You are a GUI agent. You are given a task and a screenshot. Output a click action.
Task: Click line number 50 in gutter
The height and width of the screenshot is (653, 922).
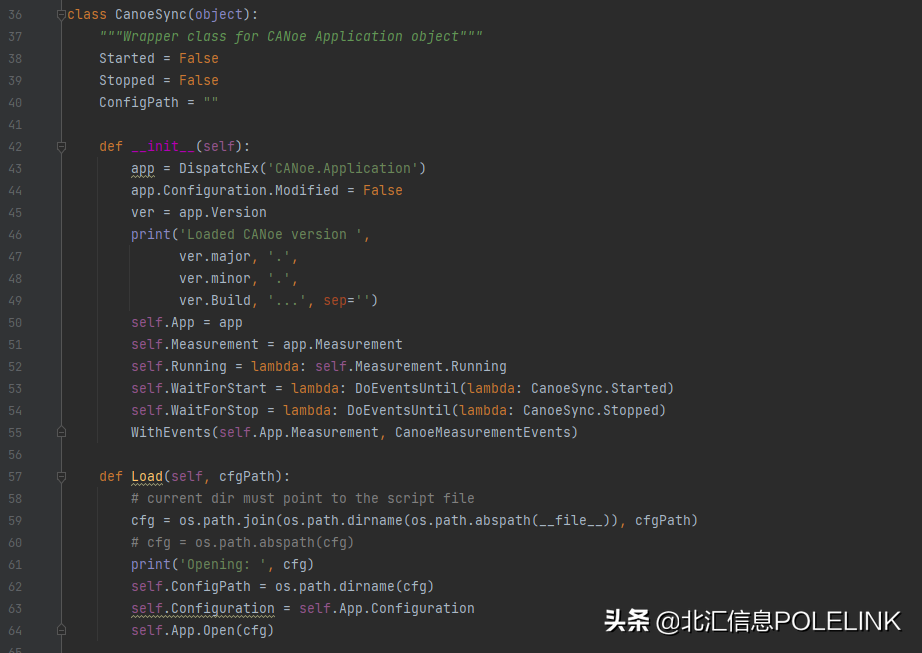click(15, 323)
